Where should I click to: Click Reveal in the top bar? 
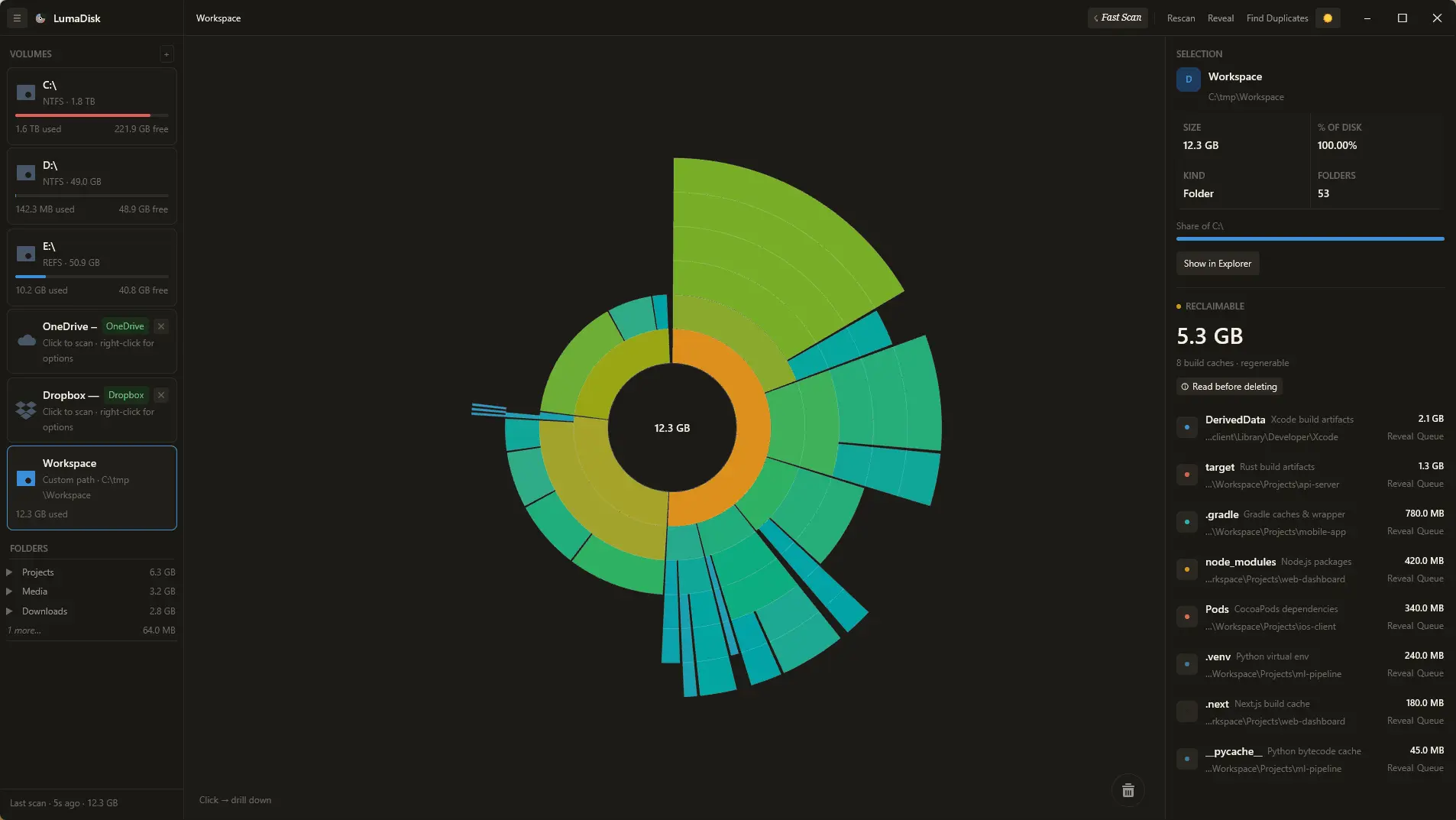click(1221, 18)
